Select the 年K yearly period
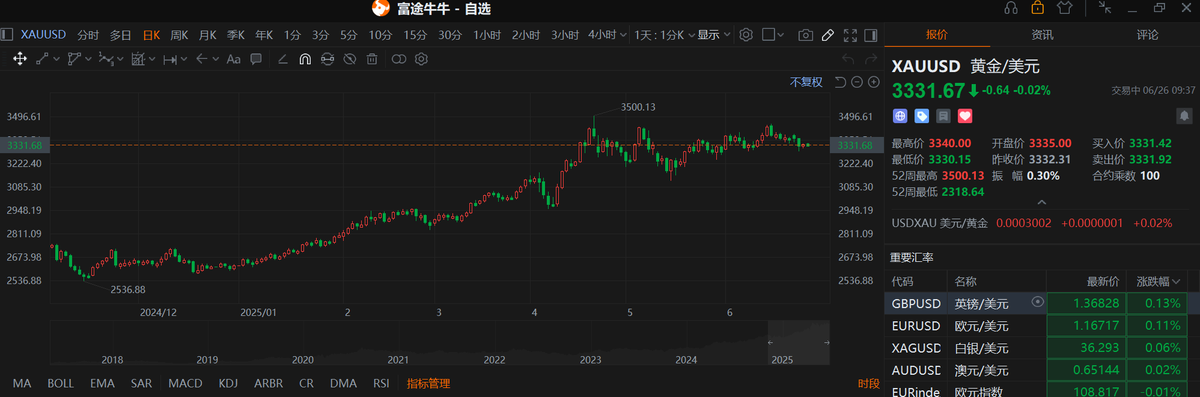1200x397 pixels. (264, 35)
